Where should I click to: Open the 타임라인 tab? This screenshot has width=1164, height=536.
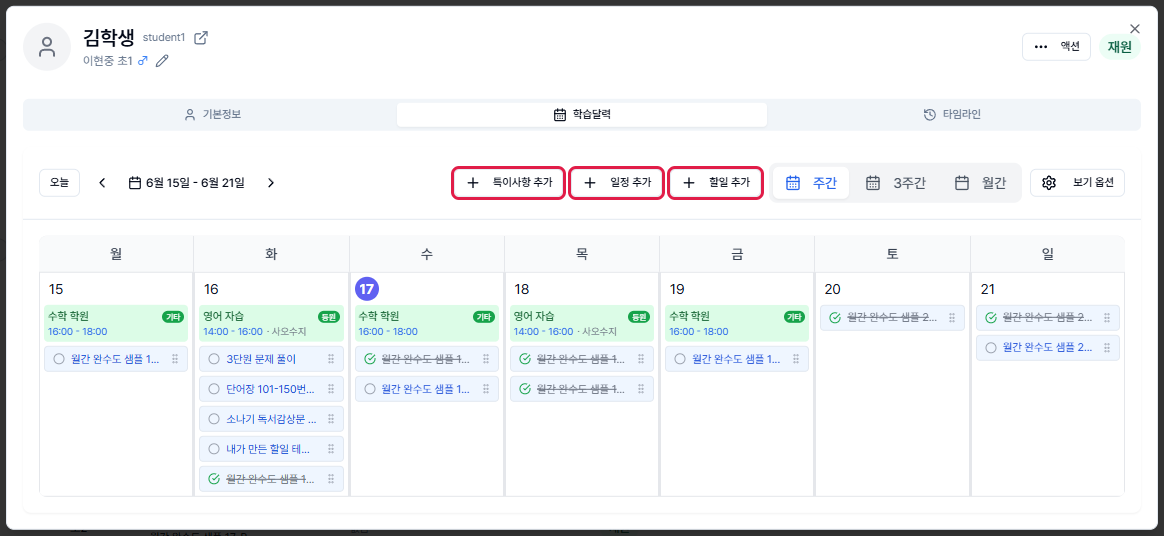pos(952,114)
